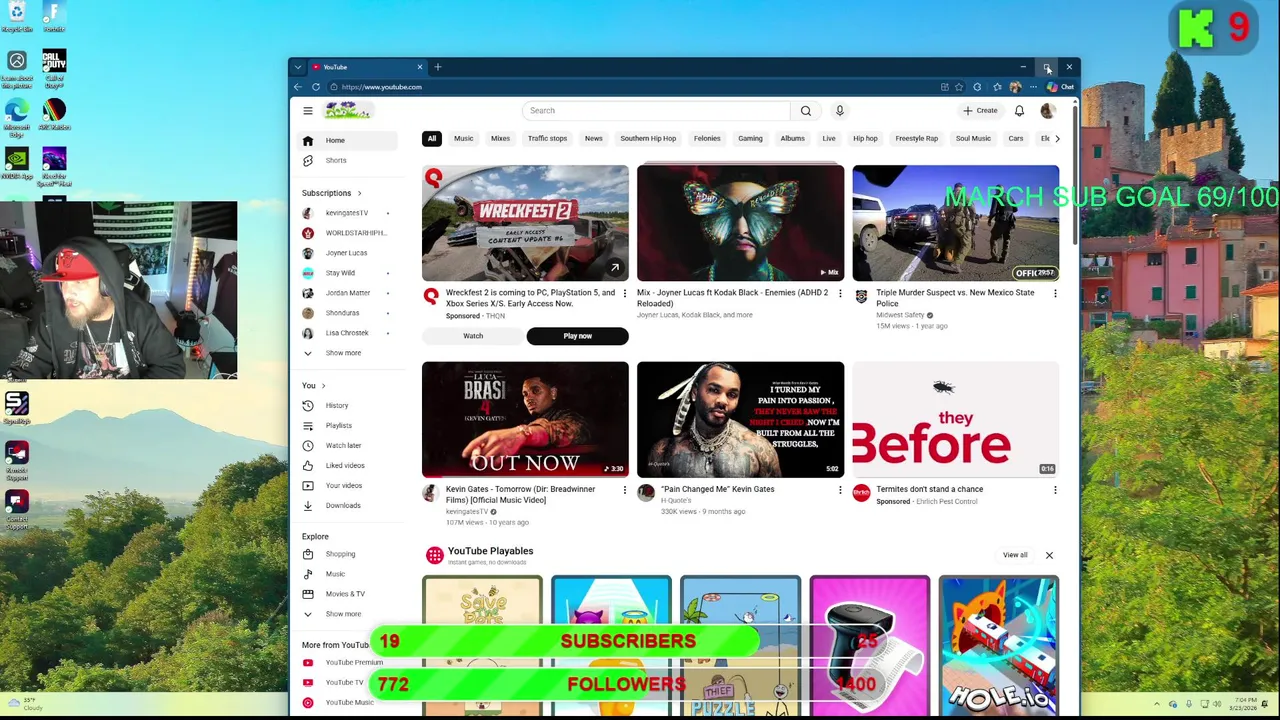Close the YouTube browser tab
1280x720 pixels.
point(420,67)
